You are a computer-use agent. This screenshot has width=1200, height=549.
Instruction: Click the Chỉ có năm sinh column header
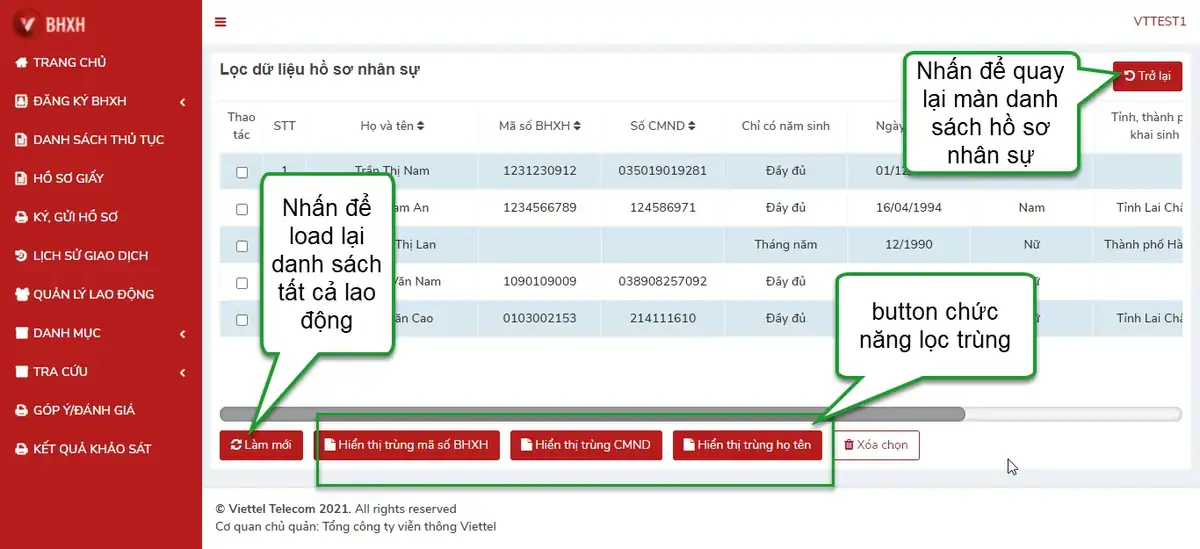pos(786,126)
